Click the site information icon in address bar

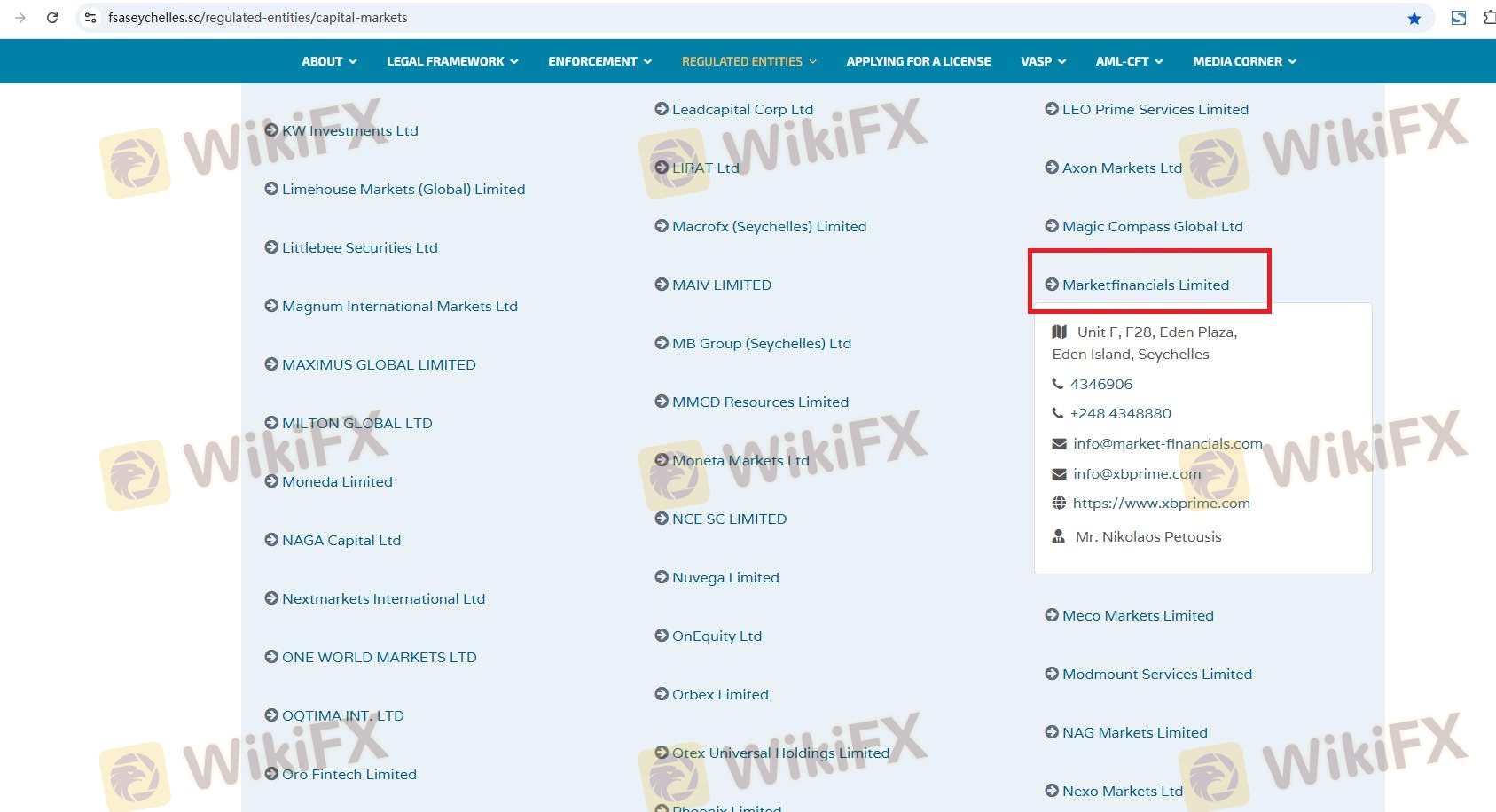point(90,18)
